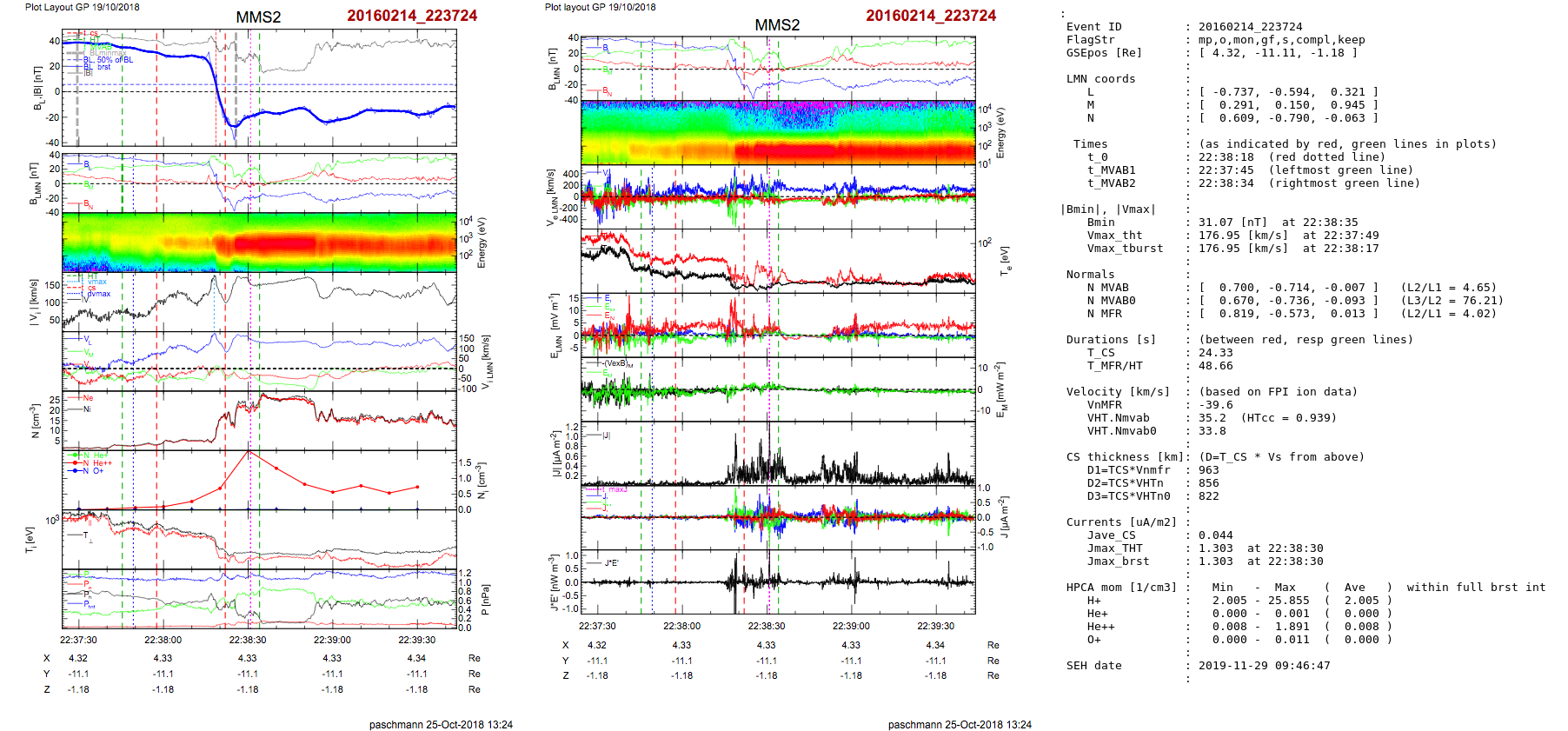Click the J*E' legend label in the bottom right panel
The image size is (1568, 731).
coord(611,563)
